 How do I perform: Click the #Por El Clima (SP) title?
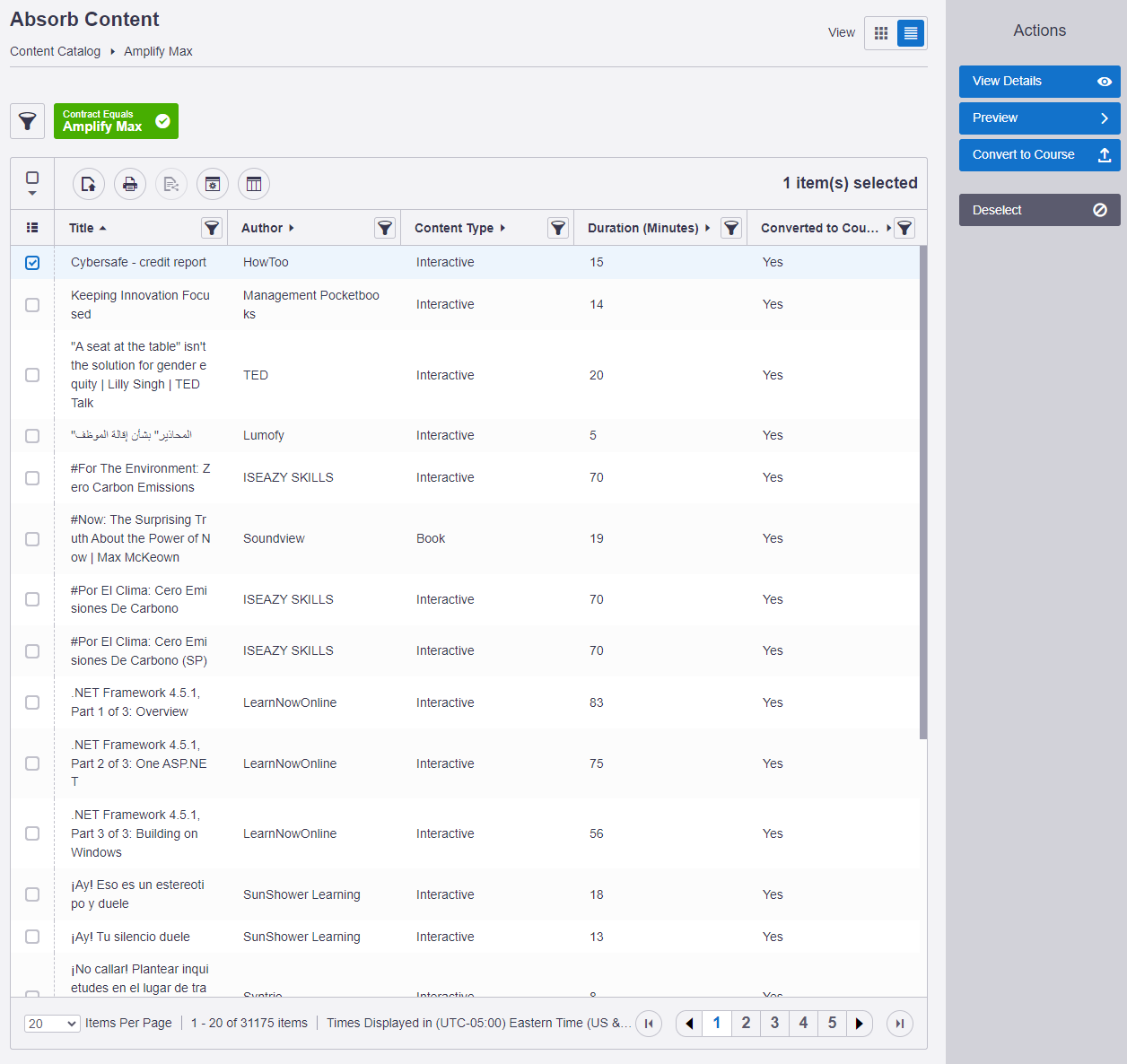tap(139, 650)
